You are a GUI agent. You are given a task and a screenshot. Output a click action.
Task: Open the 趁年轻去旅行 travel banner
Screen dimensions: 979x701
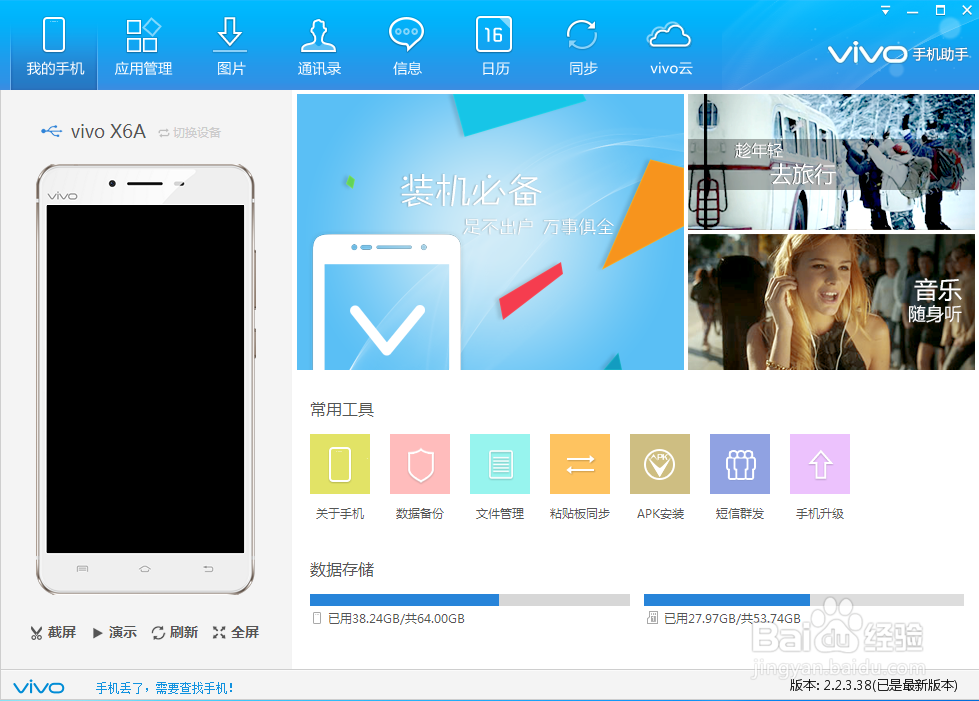(831, 162)
